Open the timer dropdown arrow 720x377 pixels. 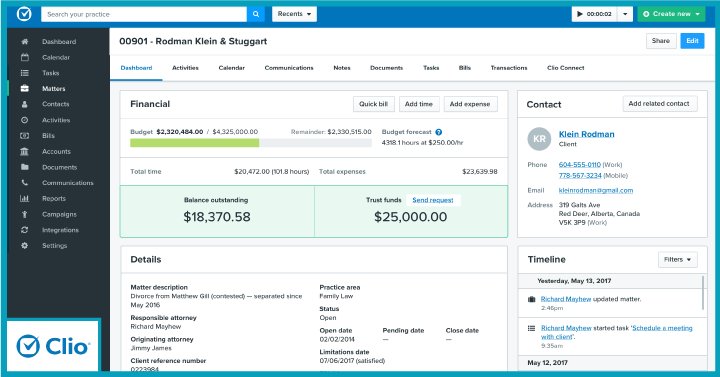625,14
